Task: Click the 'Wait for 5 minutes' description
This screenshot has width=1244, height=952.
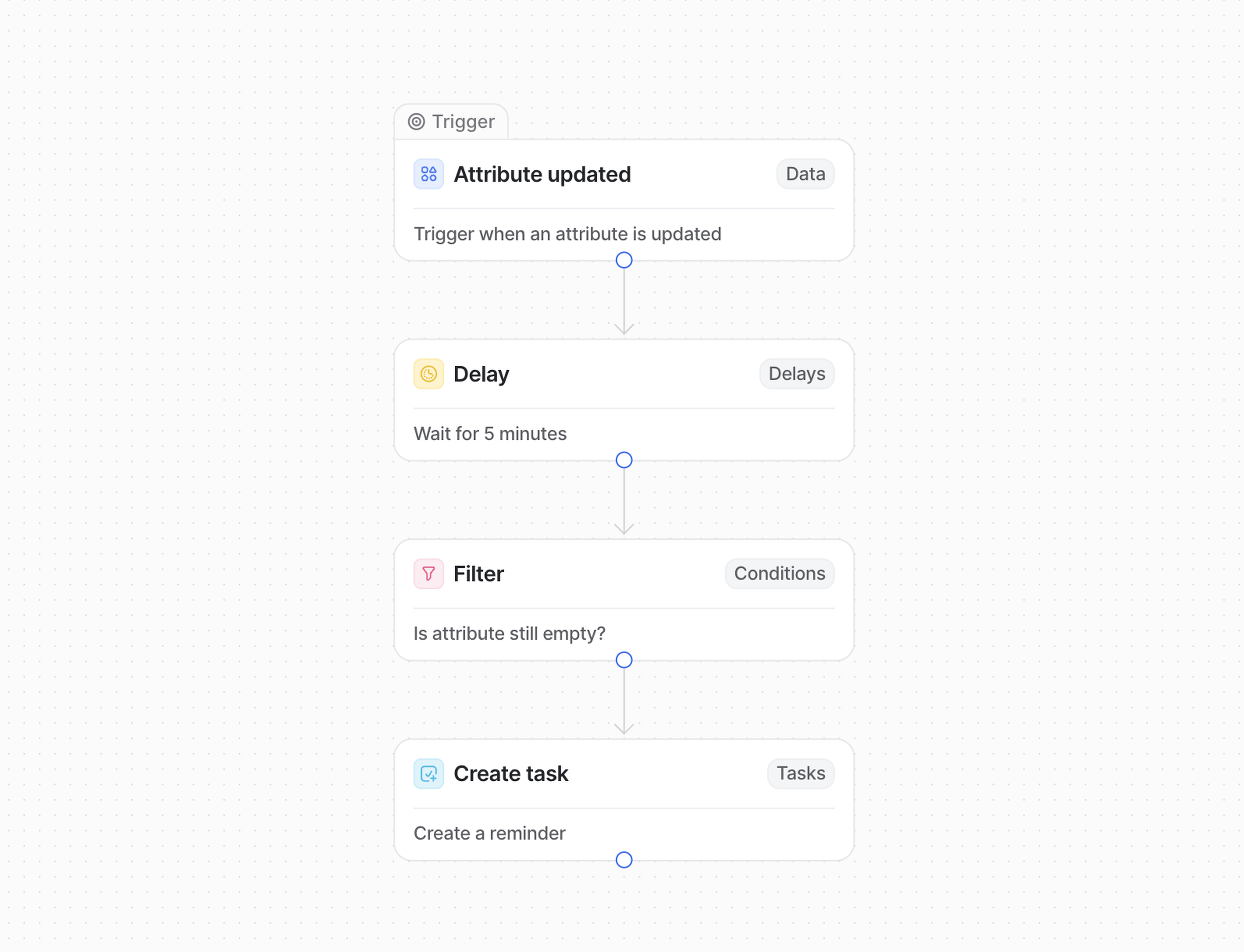Action: [x=490, y=434]
